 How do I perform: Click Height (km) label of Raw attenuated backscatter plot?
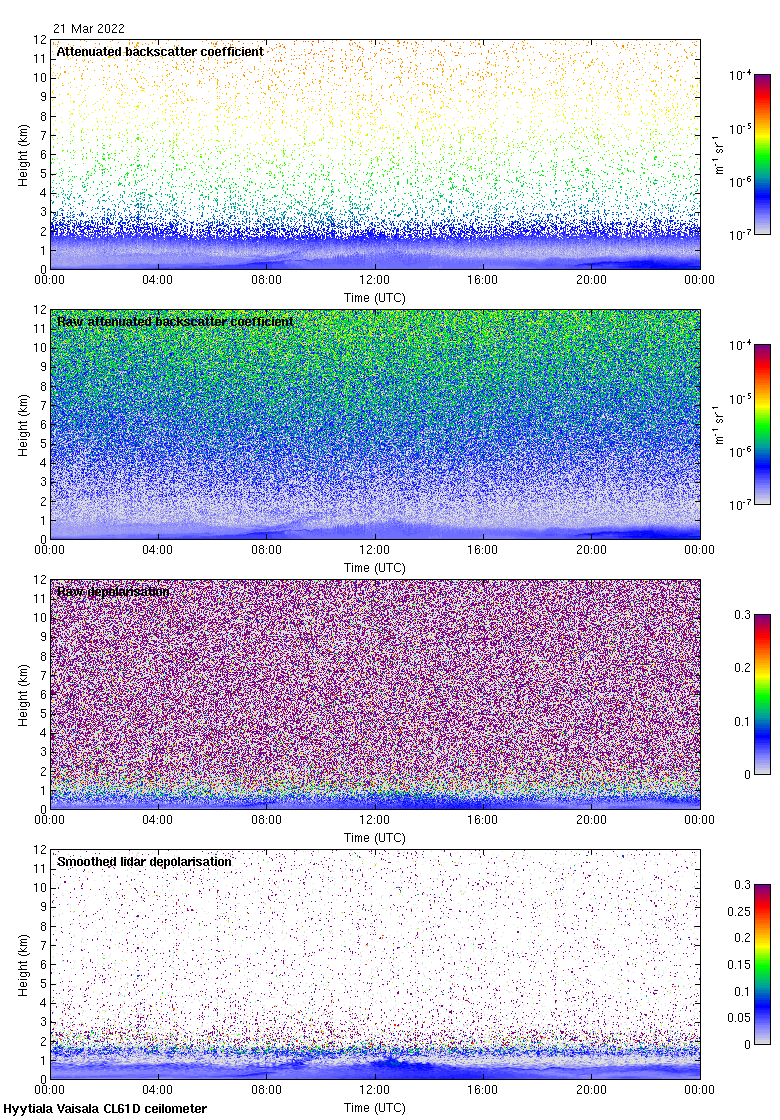(x=24, y=425)
